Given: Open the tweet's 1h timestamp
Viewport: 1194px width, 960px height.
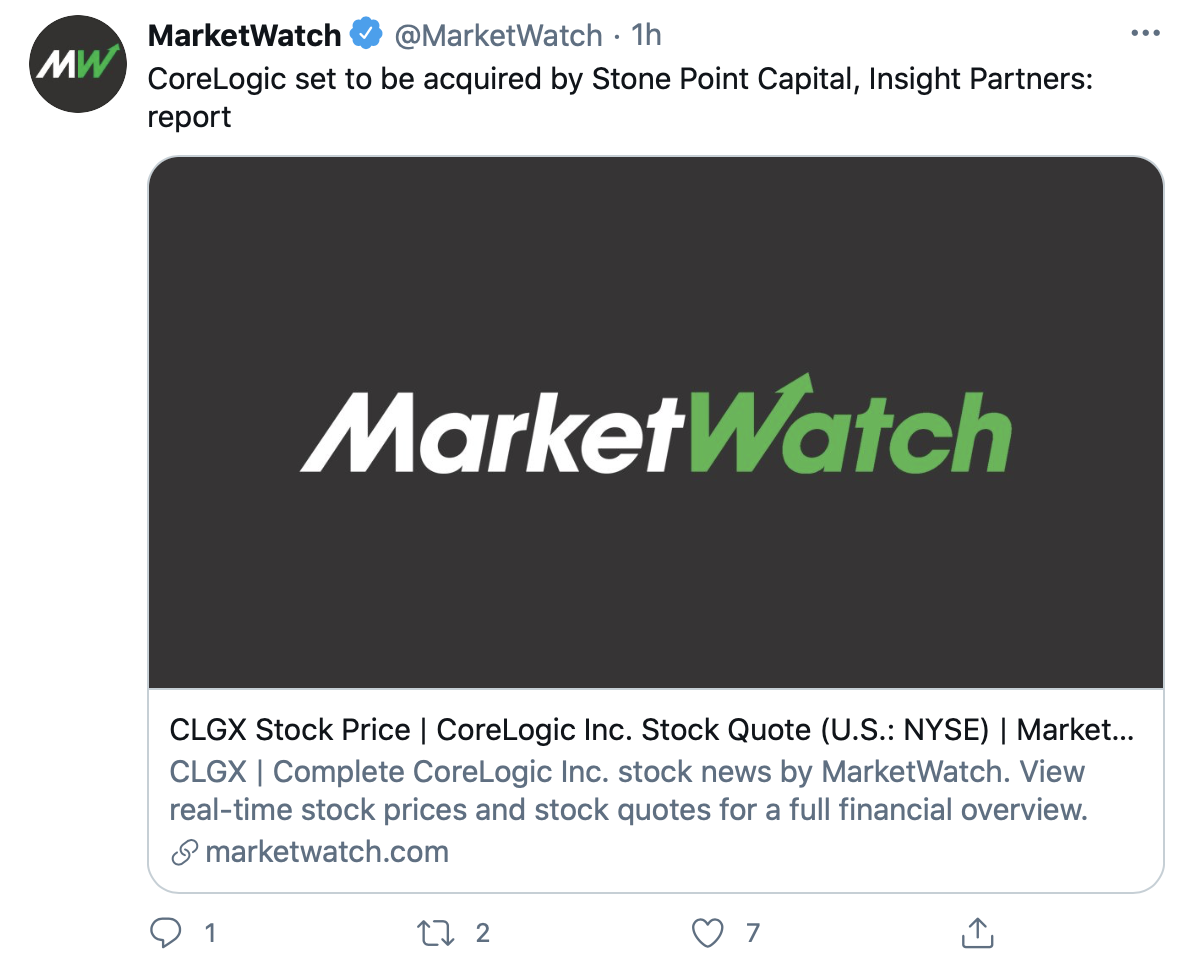Looking at the screenshot, I should 646,36.
